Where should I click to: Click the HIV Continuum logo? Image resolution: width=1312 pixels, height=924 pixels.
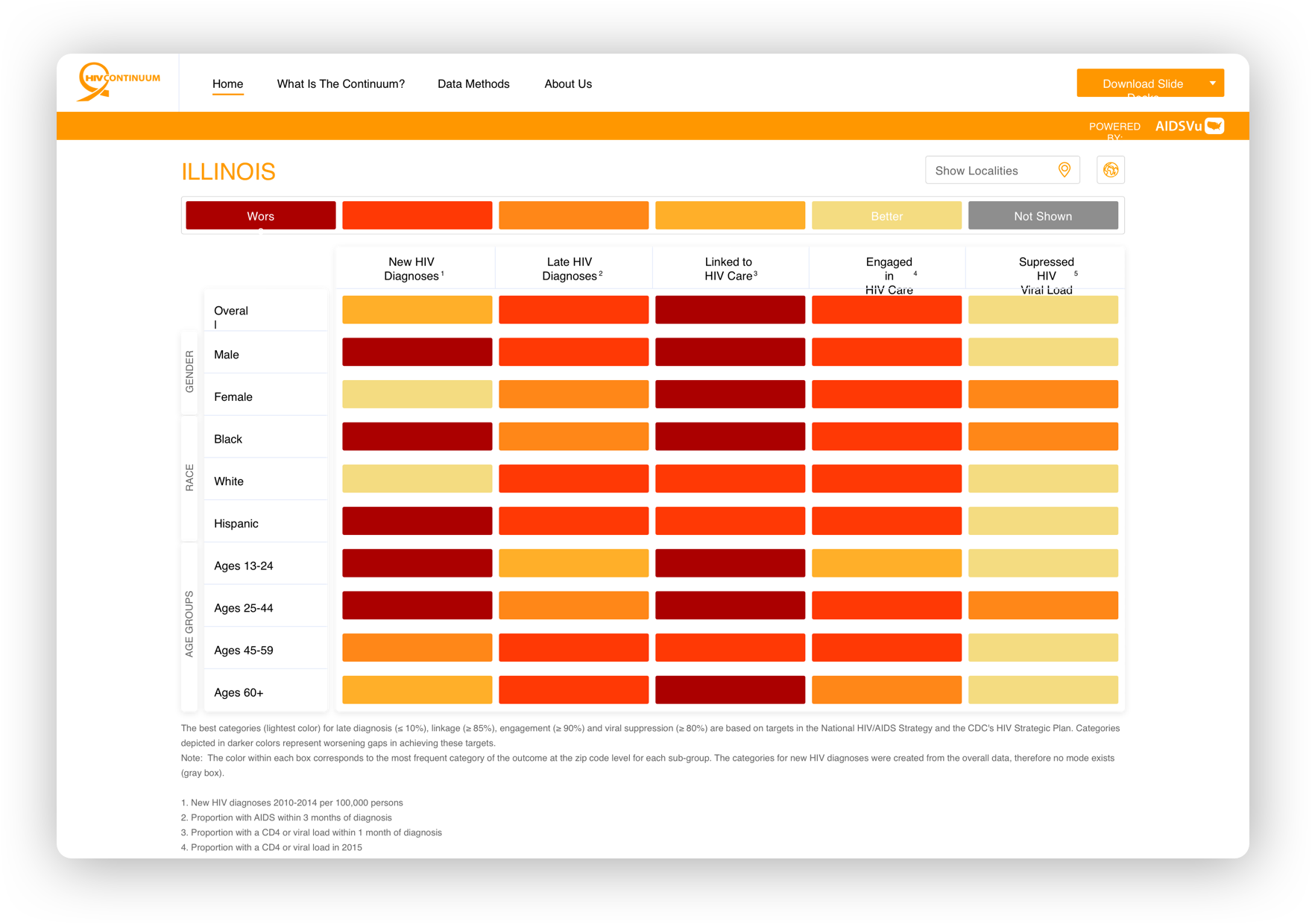point(119,82)
